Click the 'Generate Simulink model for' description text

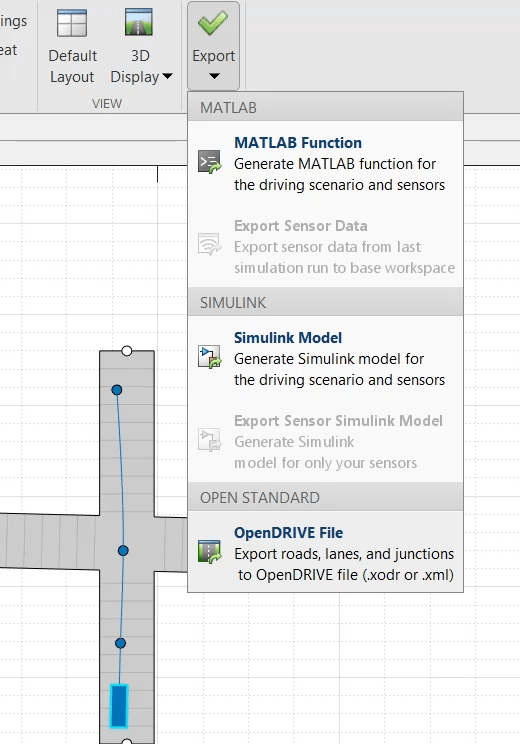[x=329, y=359]
